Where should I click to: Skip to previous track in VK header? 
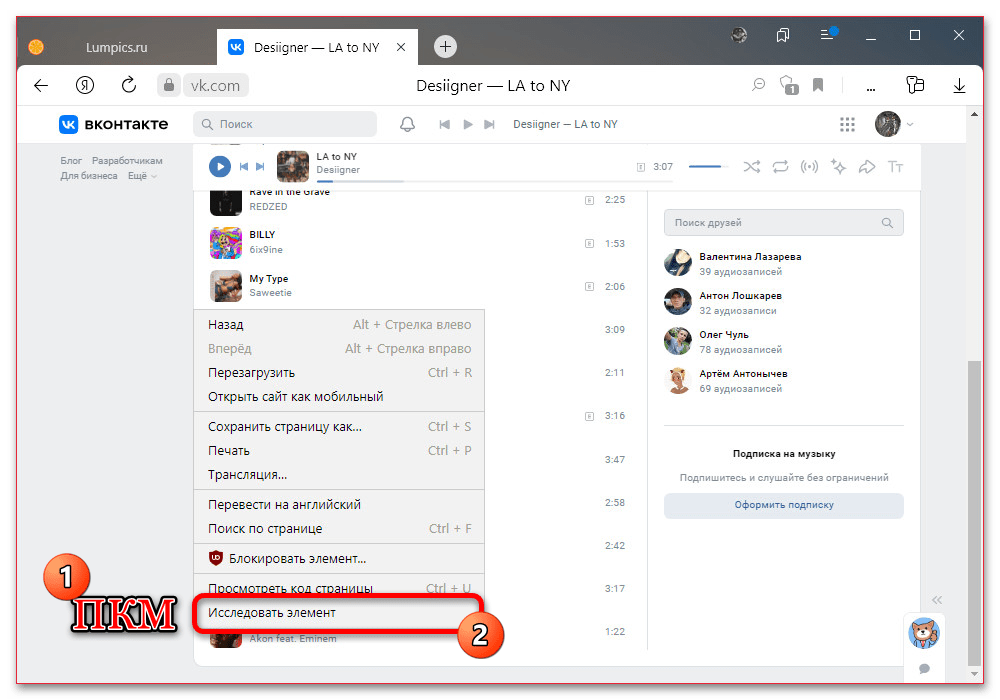click(x=445, y=124)
